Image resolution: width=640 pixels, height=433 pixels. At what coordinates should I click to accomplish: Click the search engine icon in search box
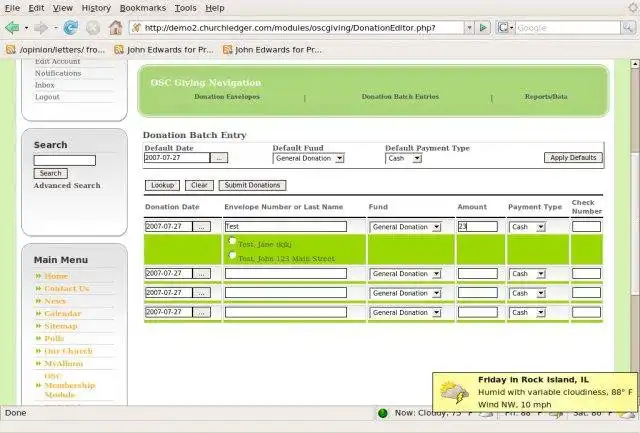(503, 28)
